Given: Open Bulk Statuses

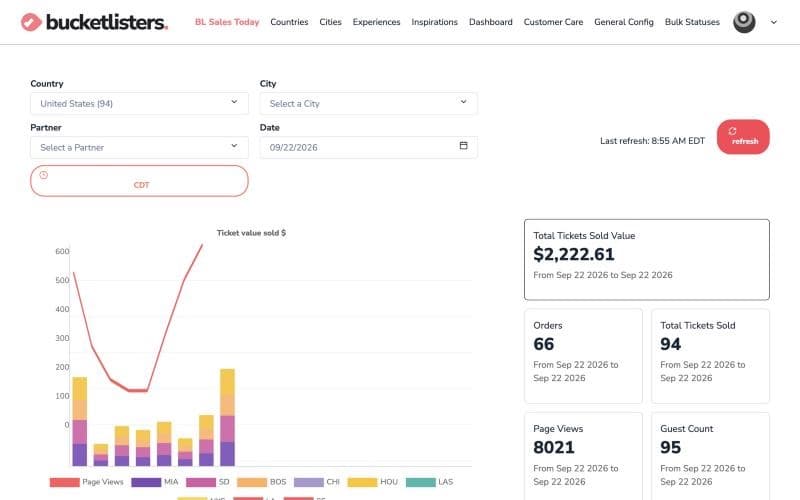Looking at the screenshot, I should pos(692,22).
